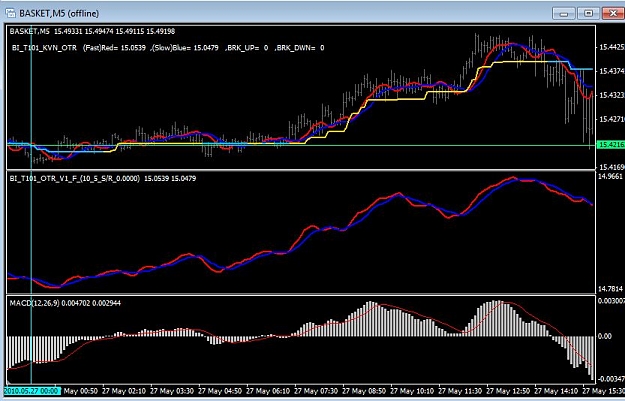Close the BASKET,M5 offline chart
Screen dimensions: 625x401
point(614,14)
